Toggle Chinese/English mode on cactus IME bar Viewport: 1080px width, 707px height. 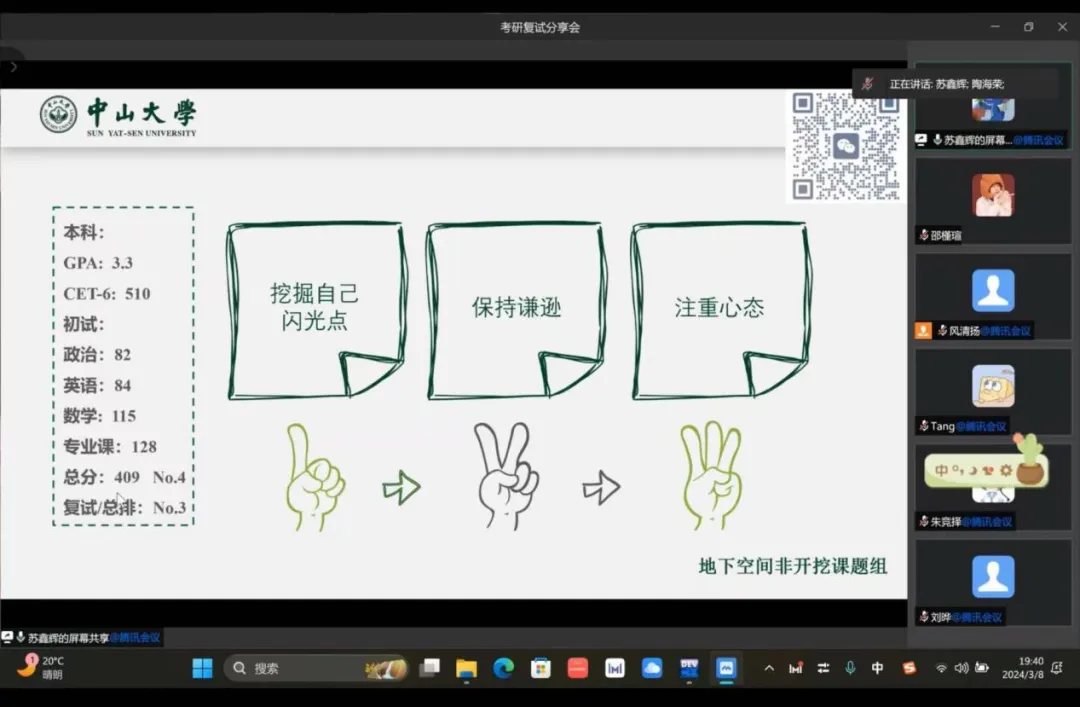[x=942, y=470]
